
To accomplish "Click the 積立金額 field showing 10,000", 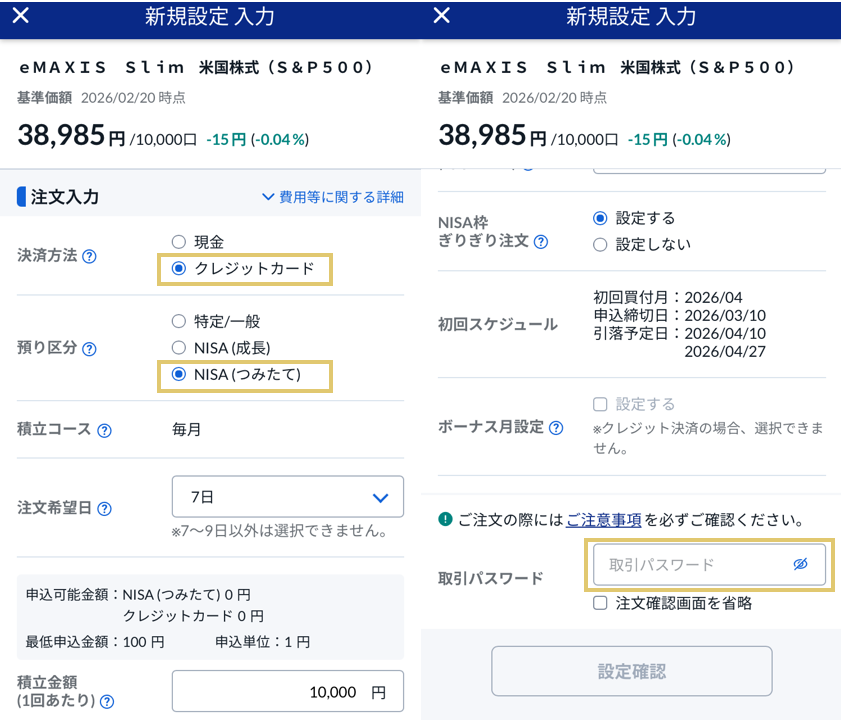I will click(x=288, y=692).
